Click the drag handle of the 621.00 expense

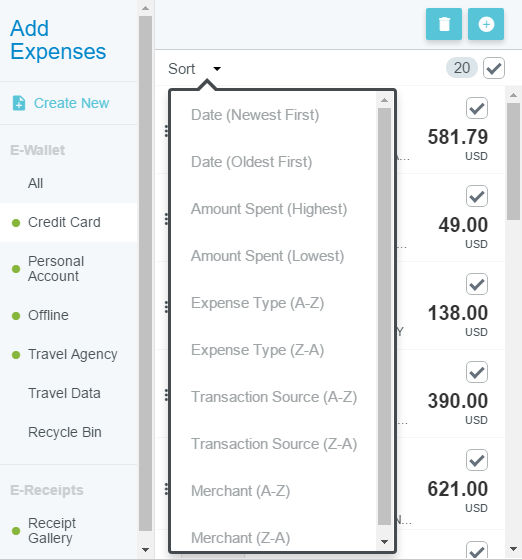click(x=166, y=489)
